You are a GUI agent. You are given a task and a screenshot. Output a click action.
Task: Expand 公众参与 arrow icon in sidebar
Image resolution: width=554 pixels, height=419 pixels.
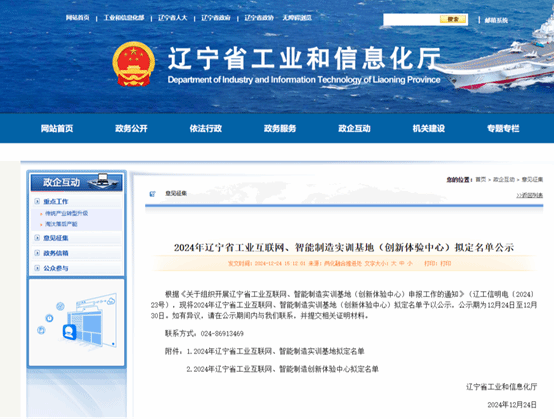[x=37, y=268]
